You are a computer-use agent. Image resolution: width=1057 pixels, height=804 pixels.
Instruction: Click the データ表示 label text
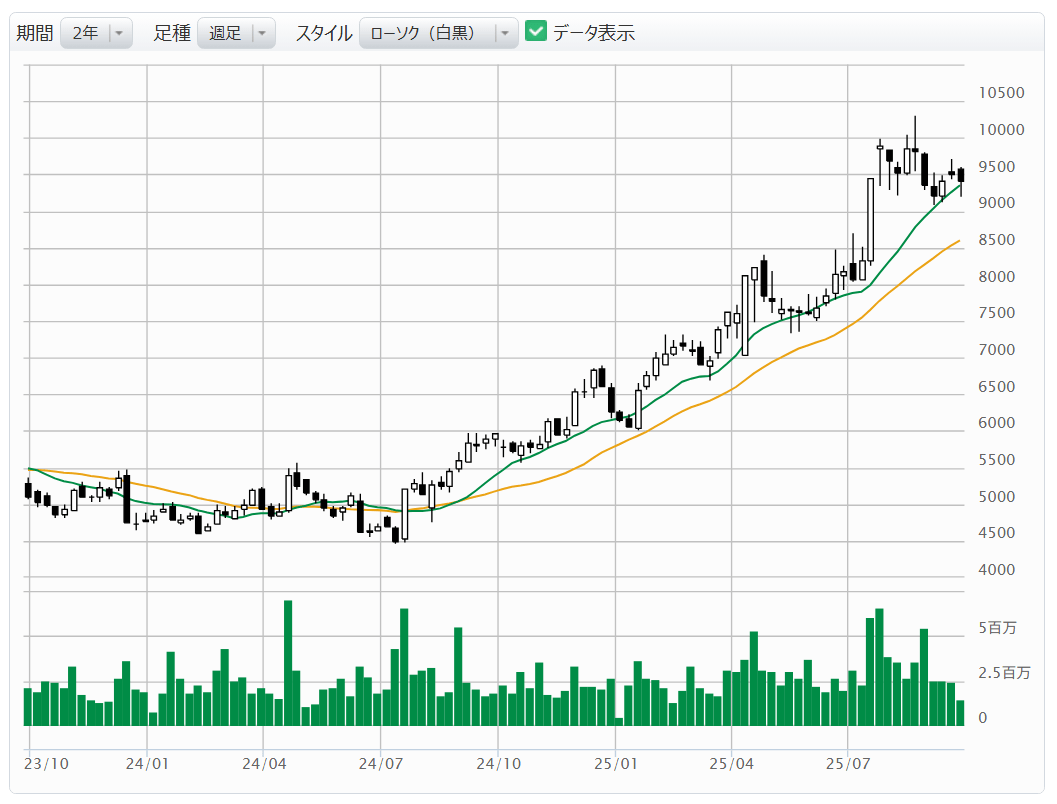point(594,33)
